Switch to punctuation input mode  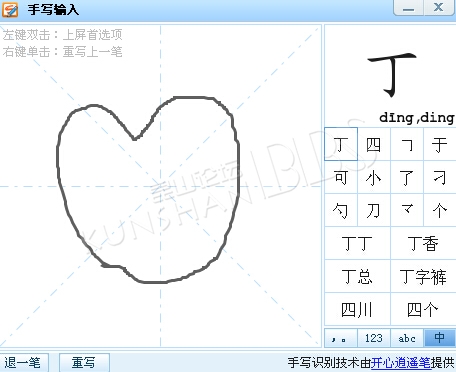click(341, 338)
